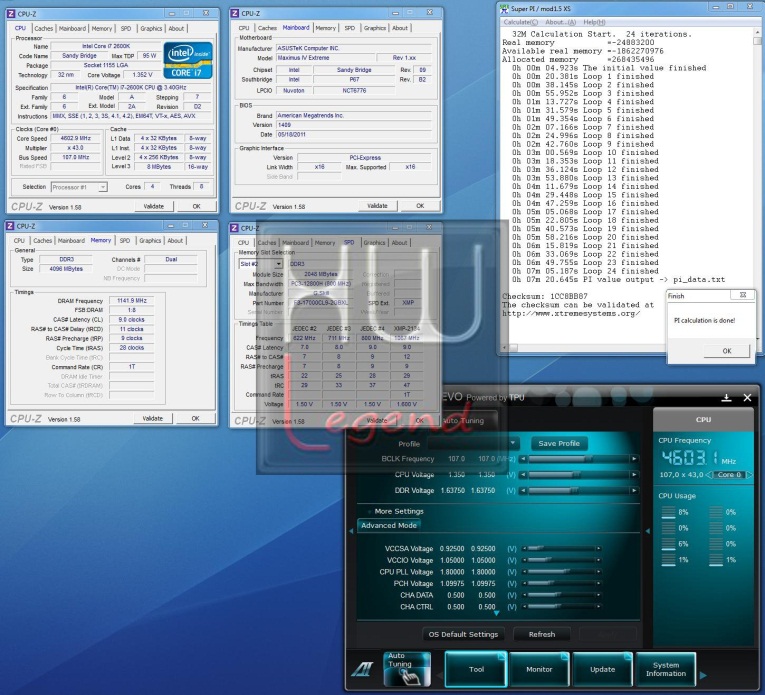Click DDR Voltage increase arrow

click(634, 490)
